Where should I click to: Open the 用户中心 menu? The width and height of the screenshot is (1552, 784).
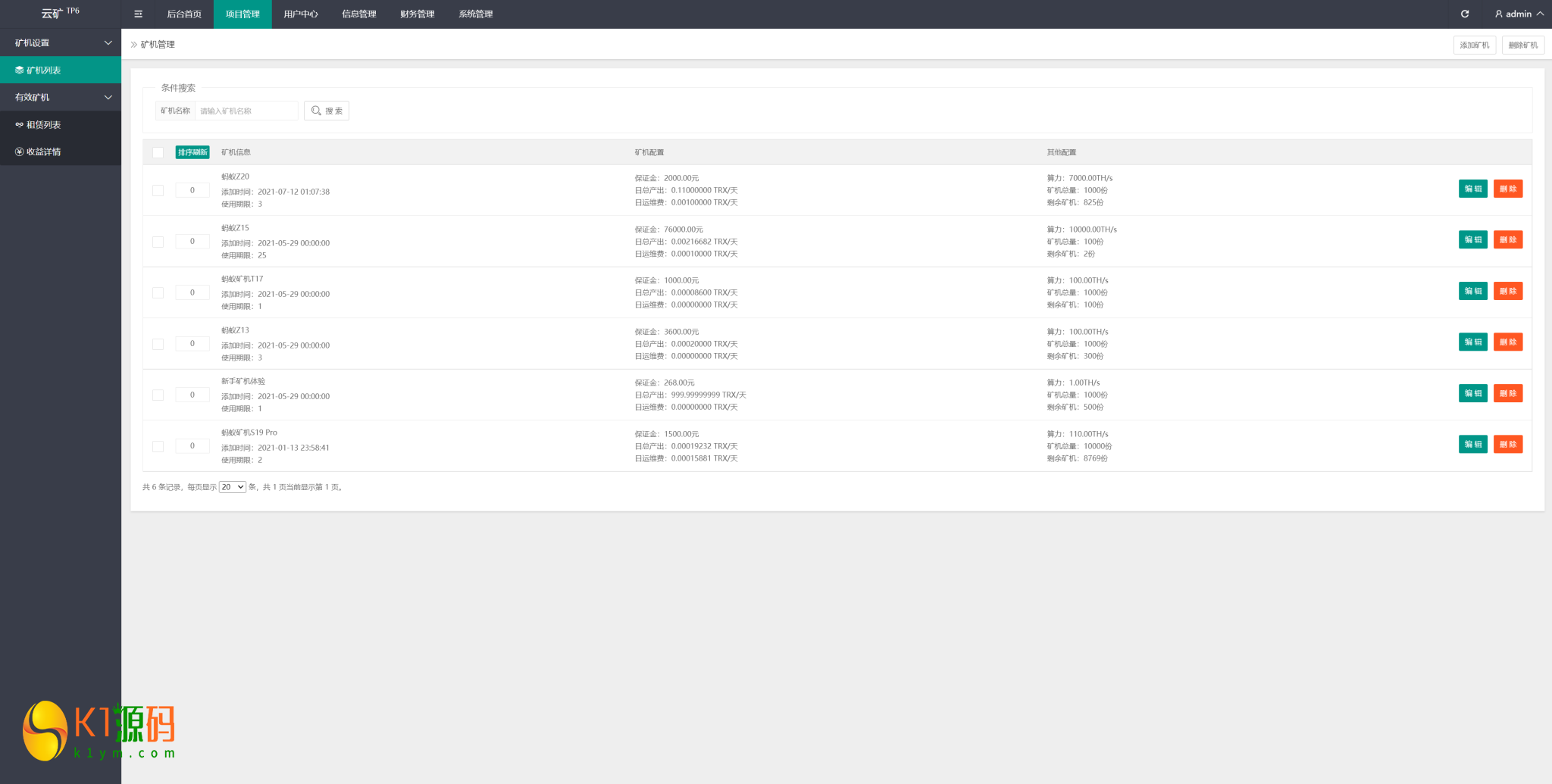click(301, 14)
